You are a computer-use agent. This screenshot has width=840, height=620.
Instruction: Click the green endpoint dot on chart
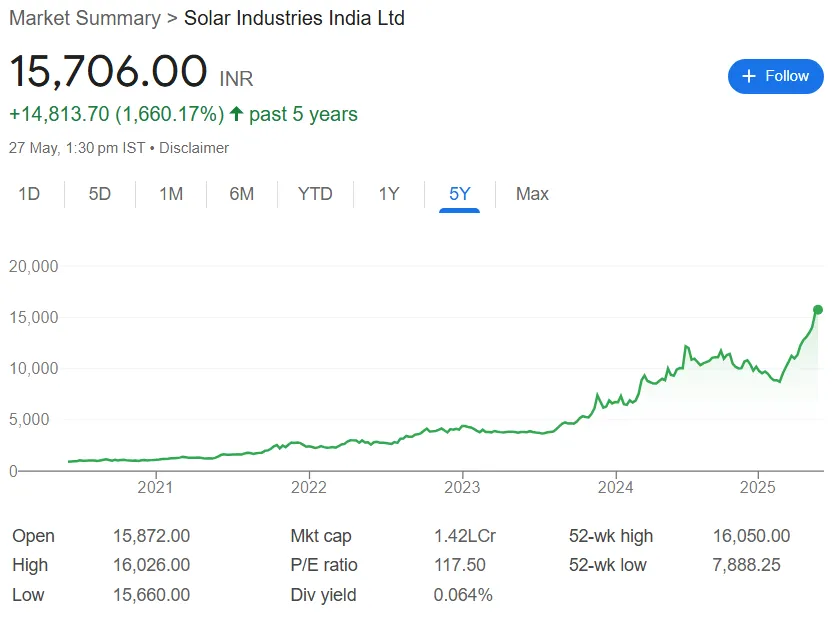click(x=818, y=310)
